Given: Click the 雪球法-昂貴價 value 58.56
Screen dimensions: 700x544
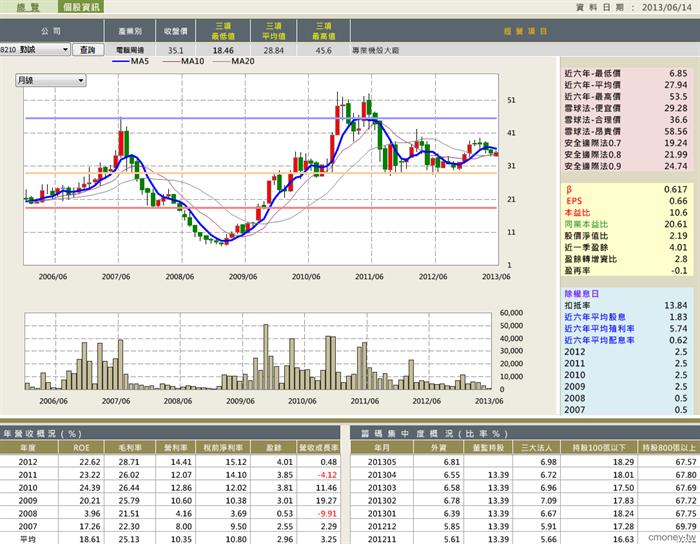Looking at the screenshot, I should pos(676,131).
